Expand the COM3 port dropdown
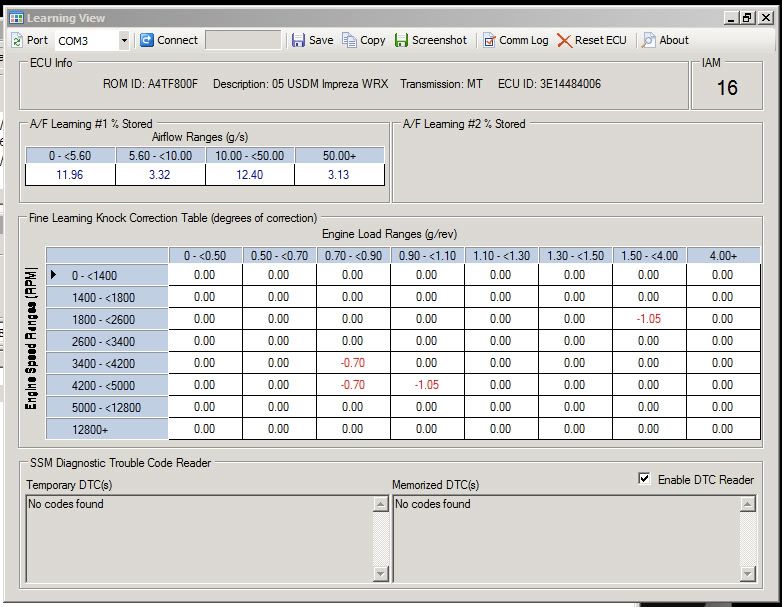This screenshot has height=607, width=782. [124, 40]
